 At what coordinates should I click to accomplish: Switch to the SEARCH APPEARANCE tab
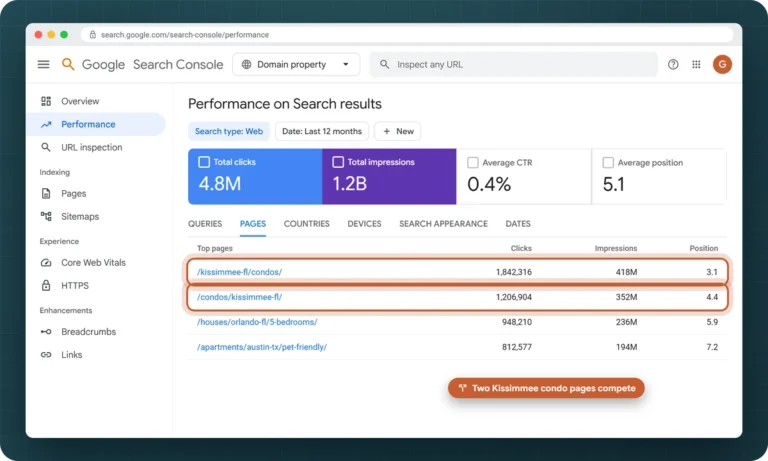pos(443,224)
